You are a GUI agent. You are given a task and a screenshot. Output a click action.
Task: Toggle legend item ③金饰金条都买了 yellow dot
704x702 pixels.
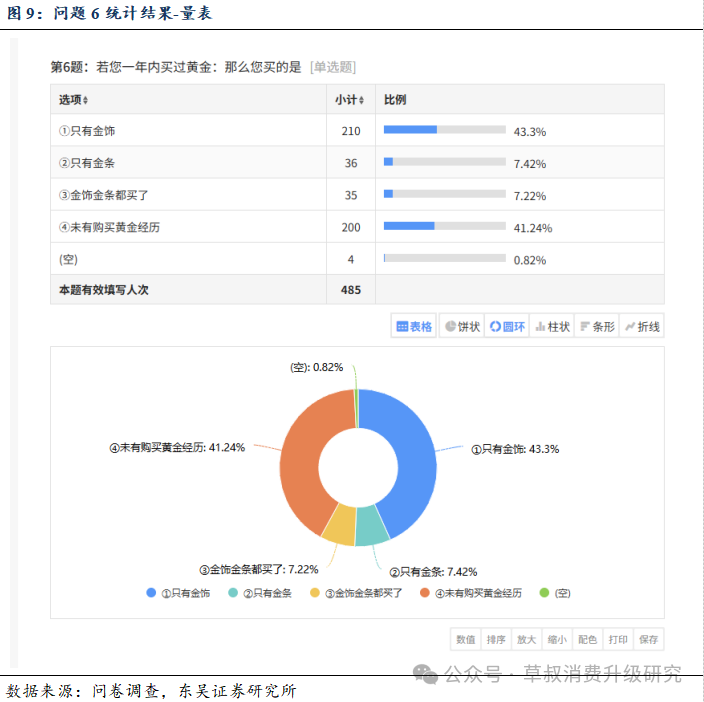pos(315,592)
